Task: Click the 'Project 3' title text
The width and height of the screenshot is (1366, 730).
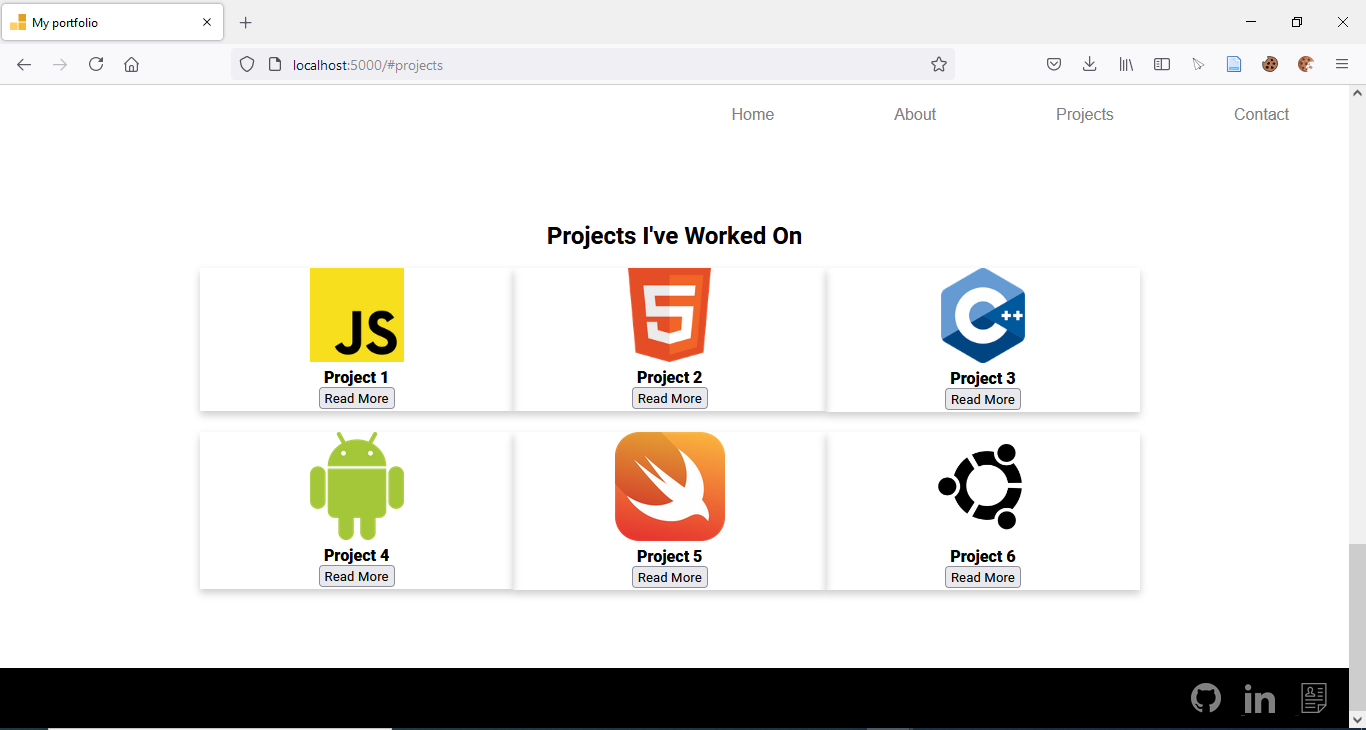Action: click(x=983, y=378)
